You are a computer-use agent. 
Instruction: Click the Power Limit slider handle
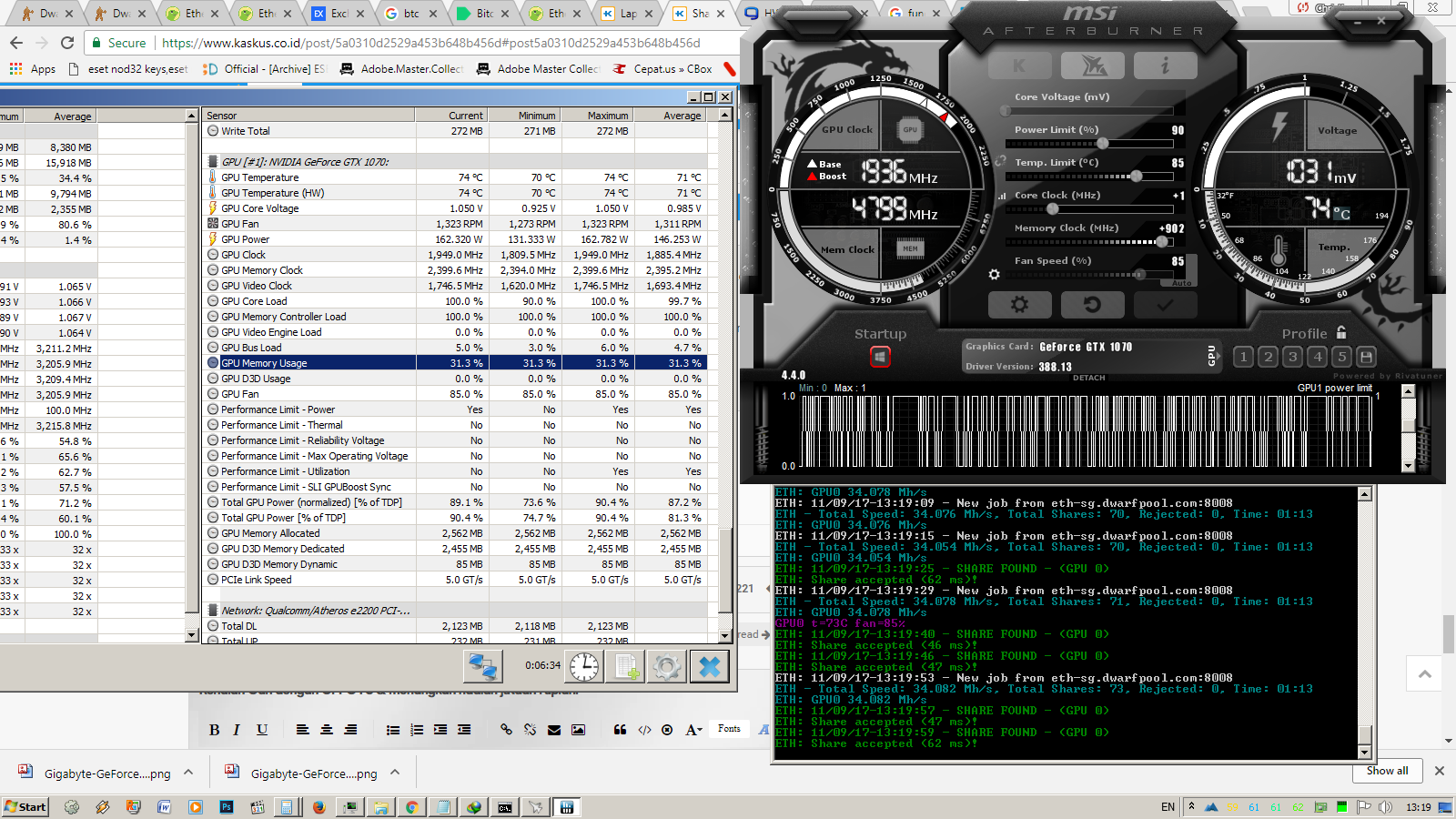(1103, 144)
